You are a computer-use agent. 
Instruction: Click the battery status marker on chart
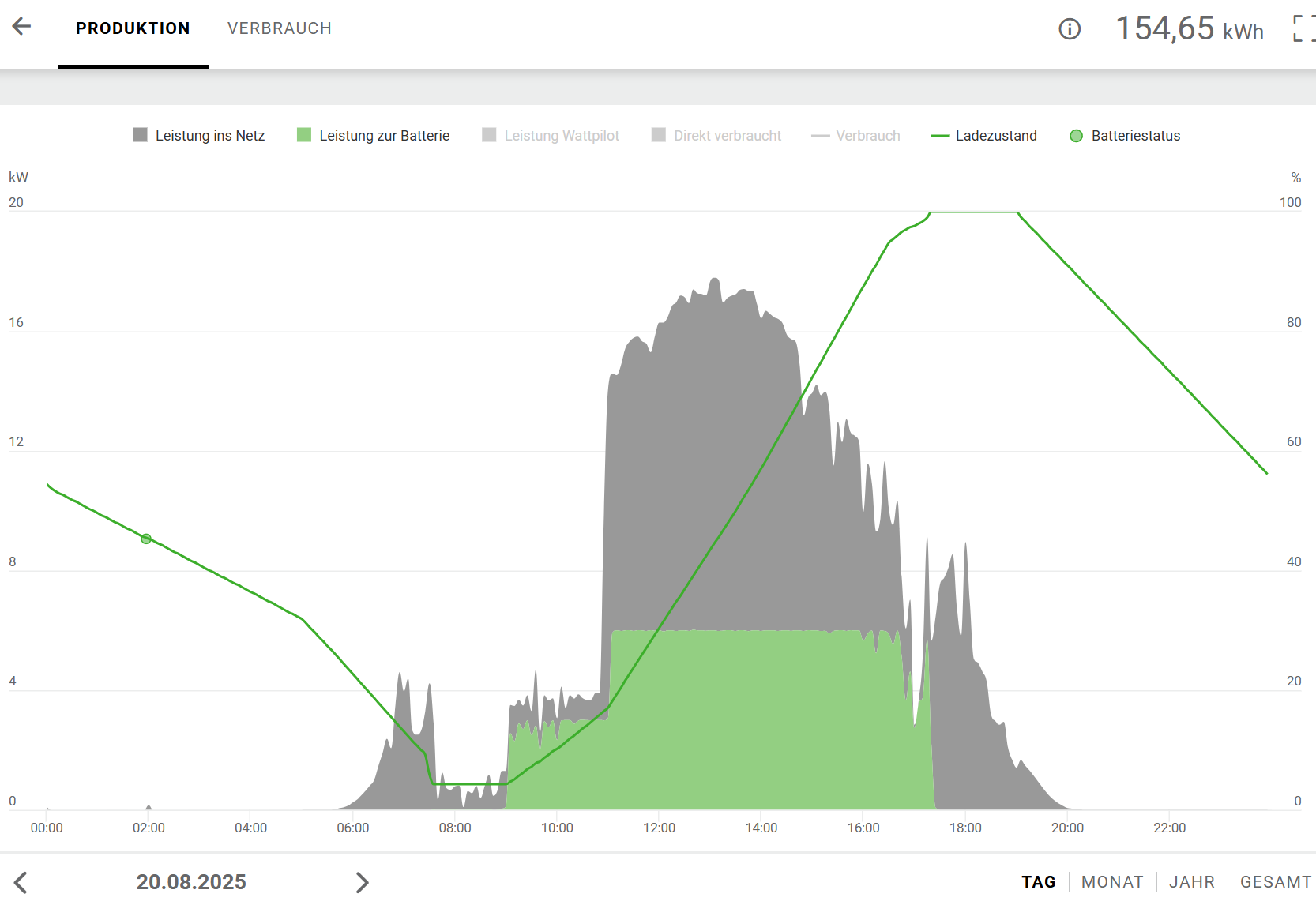click(x=146, y=539)
